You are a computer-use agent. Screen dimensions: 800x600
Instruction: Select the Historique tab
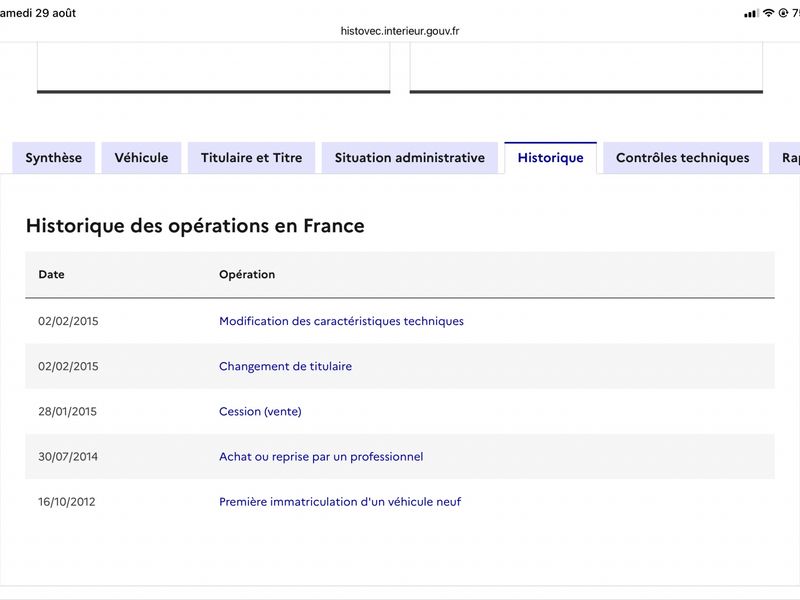551,158
